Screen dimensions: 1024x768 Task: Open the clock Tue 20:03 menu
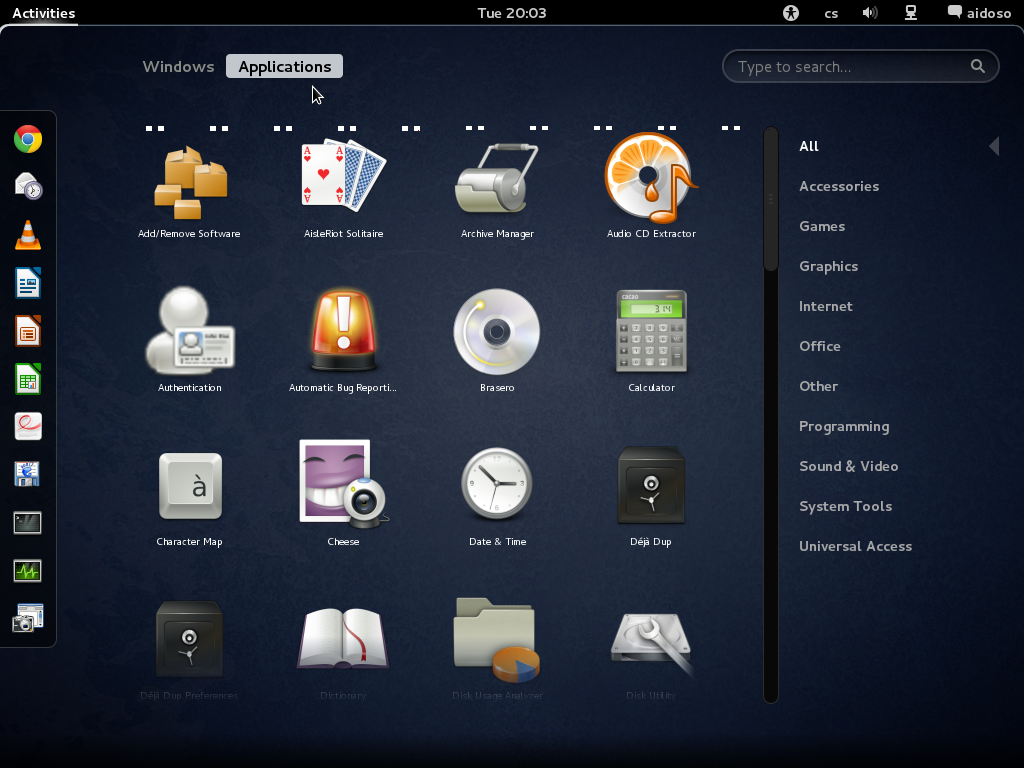click(511, 13)
